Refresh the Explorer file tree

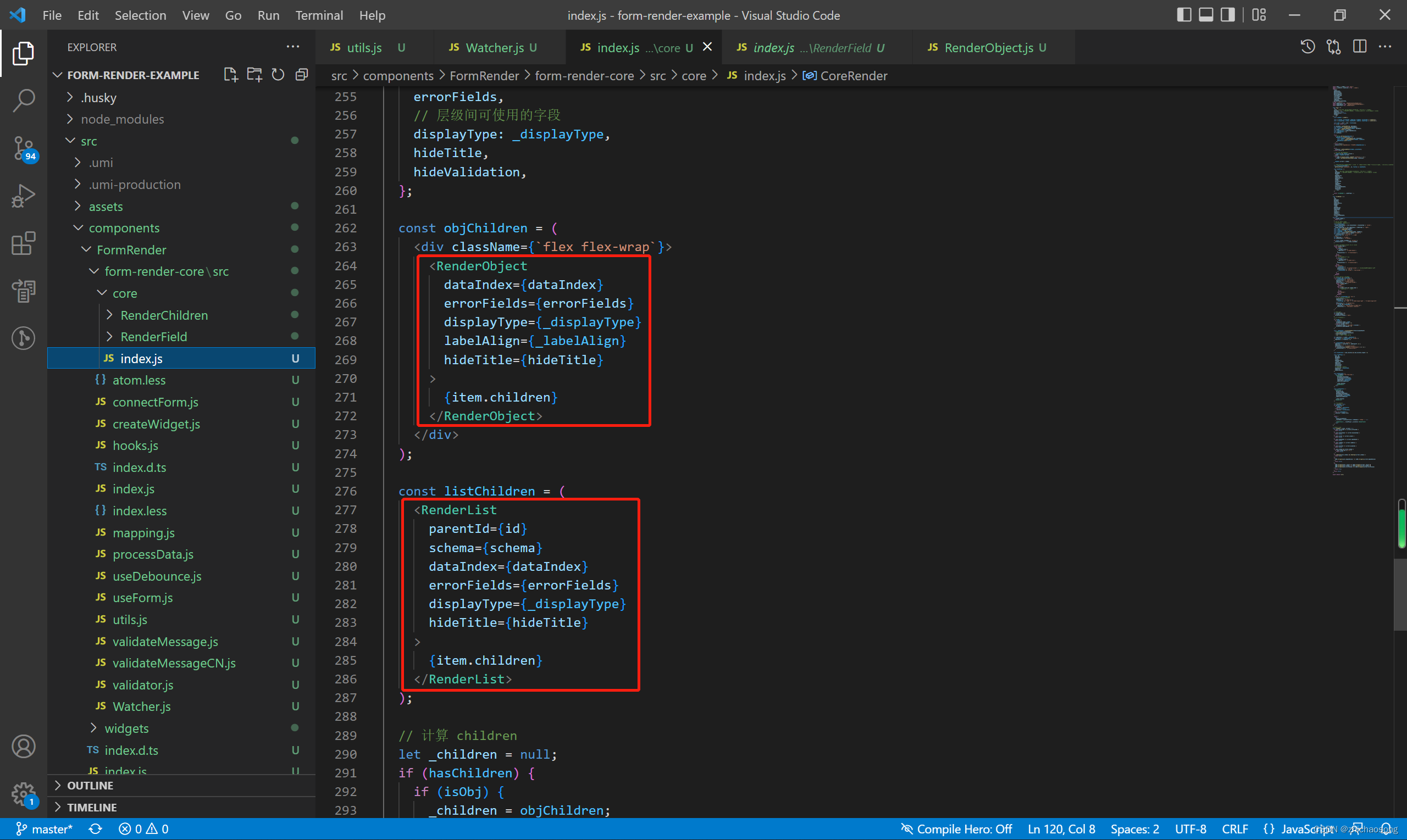click(278, 75)
